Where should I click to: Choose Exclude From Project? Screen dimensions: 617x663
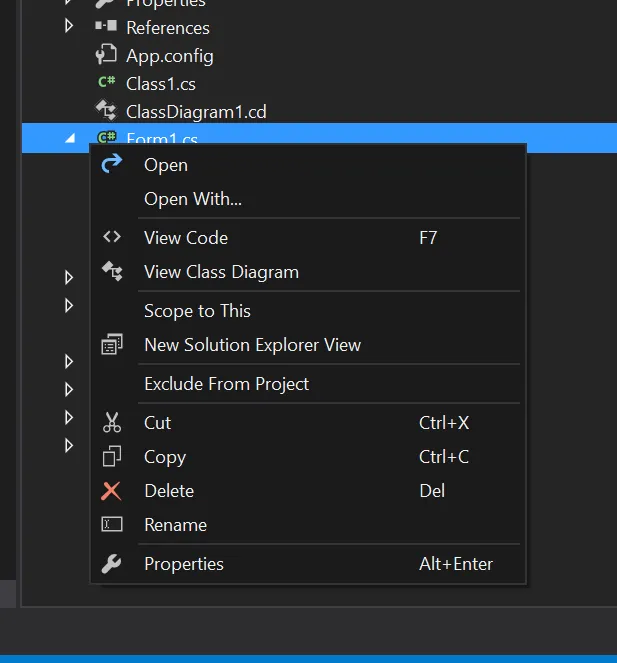pyautogui.click(x=226, y=384)
